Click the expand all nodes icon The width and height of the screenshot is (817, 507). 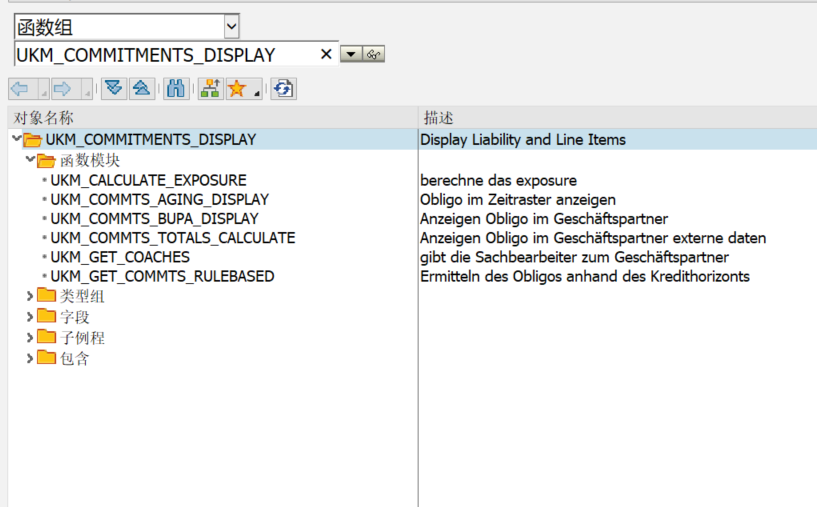click(114, 89)
